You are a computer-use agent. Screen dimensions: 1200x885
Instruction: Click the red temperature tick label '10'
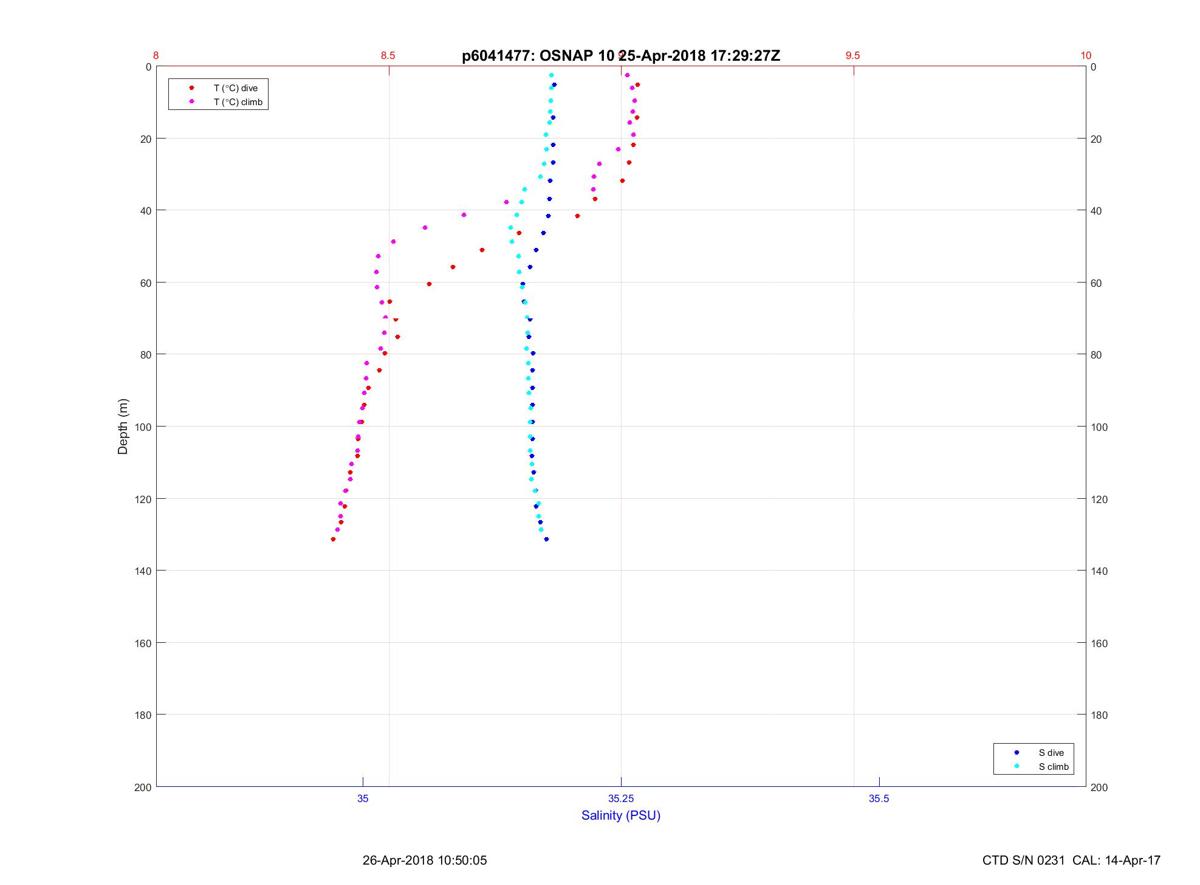[1086, 56]
